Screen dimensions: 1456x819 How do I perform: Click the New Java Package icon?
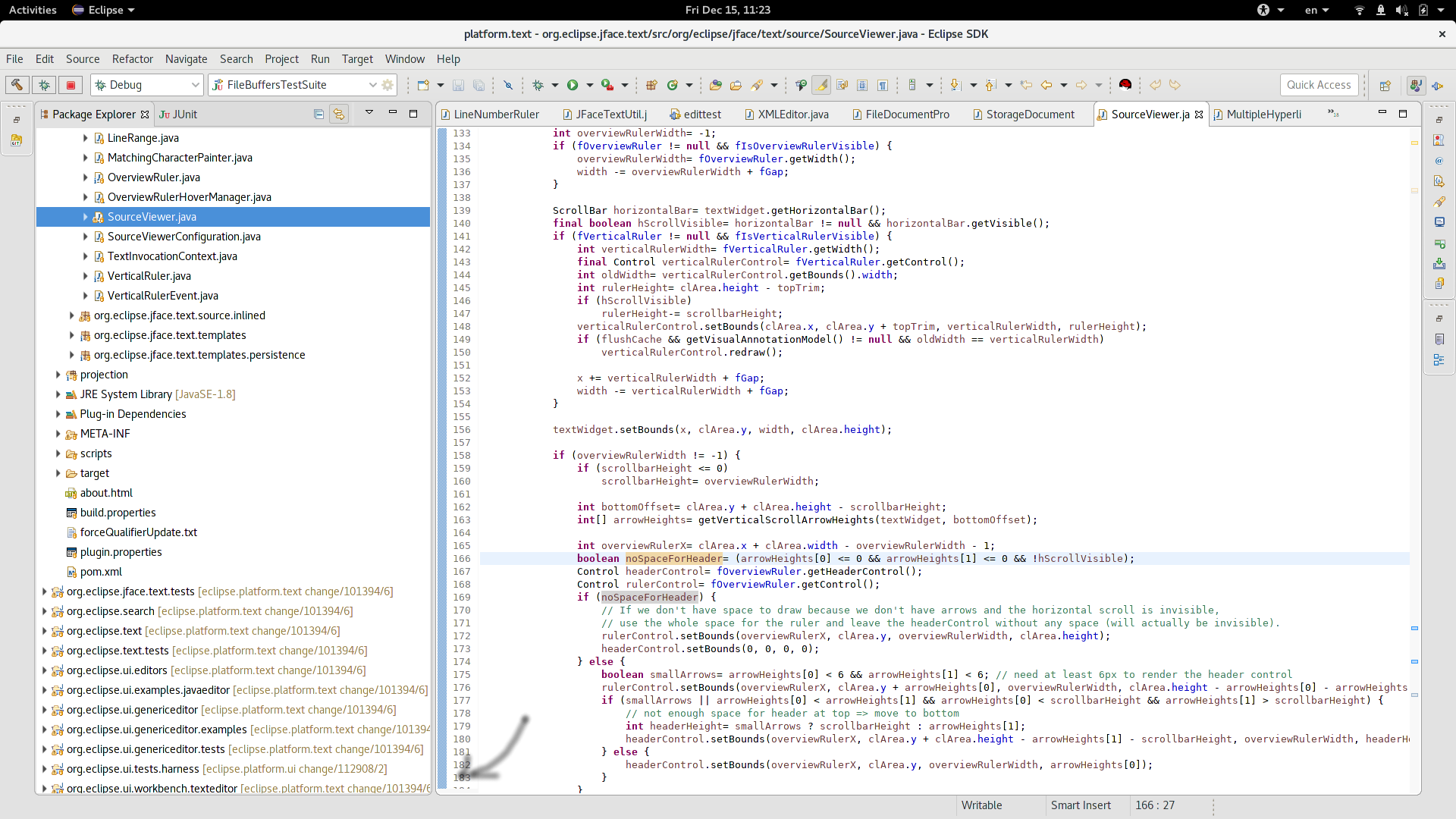coord(651,85)
